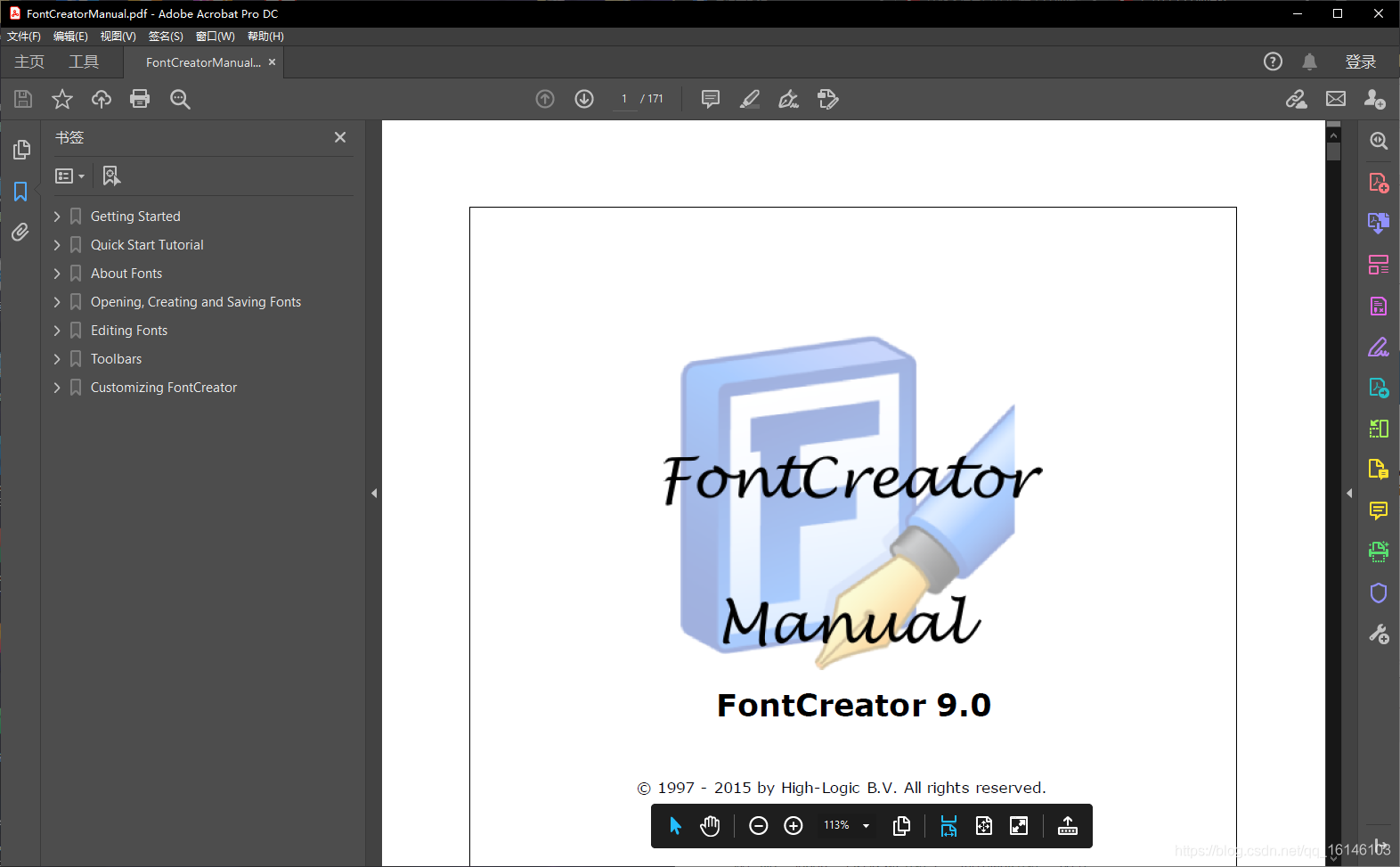This screenshot has height=867, width=1400.
Task: Add a sticky note comment
Action: 711,99
